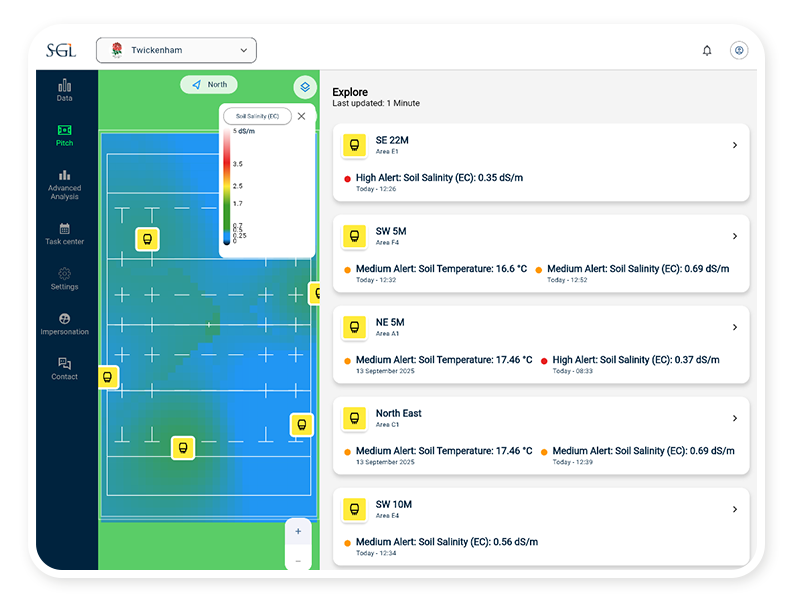Expand the SE 22M sensor card
This screenshot has height=600, width=800.
(734, 145)
